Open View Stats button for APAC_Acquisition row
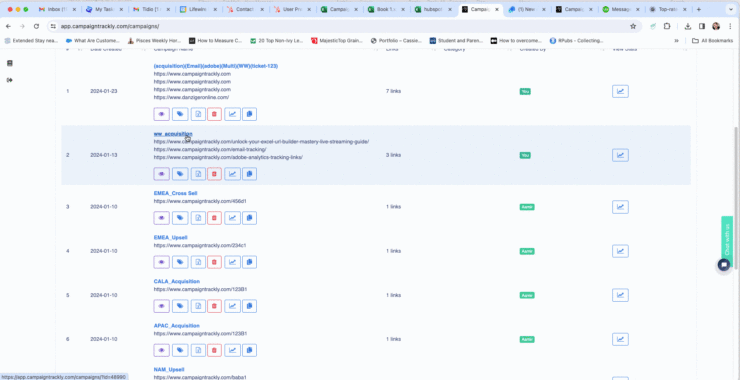The height and width of the screenshot is (380, 740). (620, 339)
